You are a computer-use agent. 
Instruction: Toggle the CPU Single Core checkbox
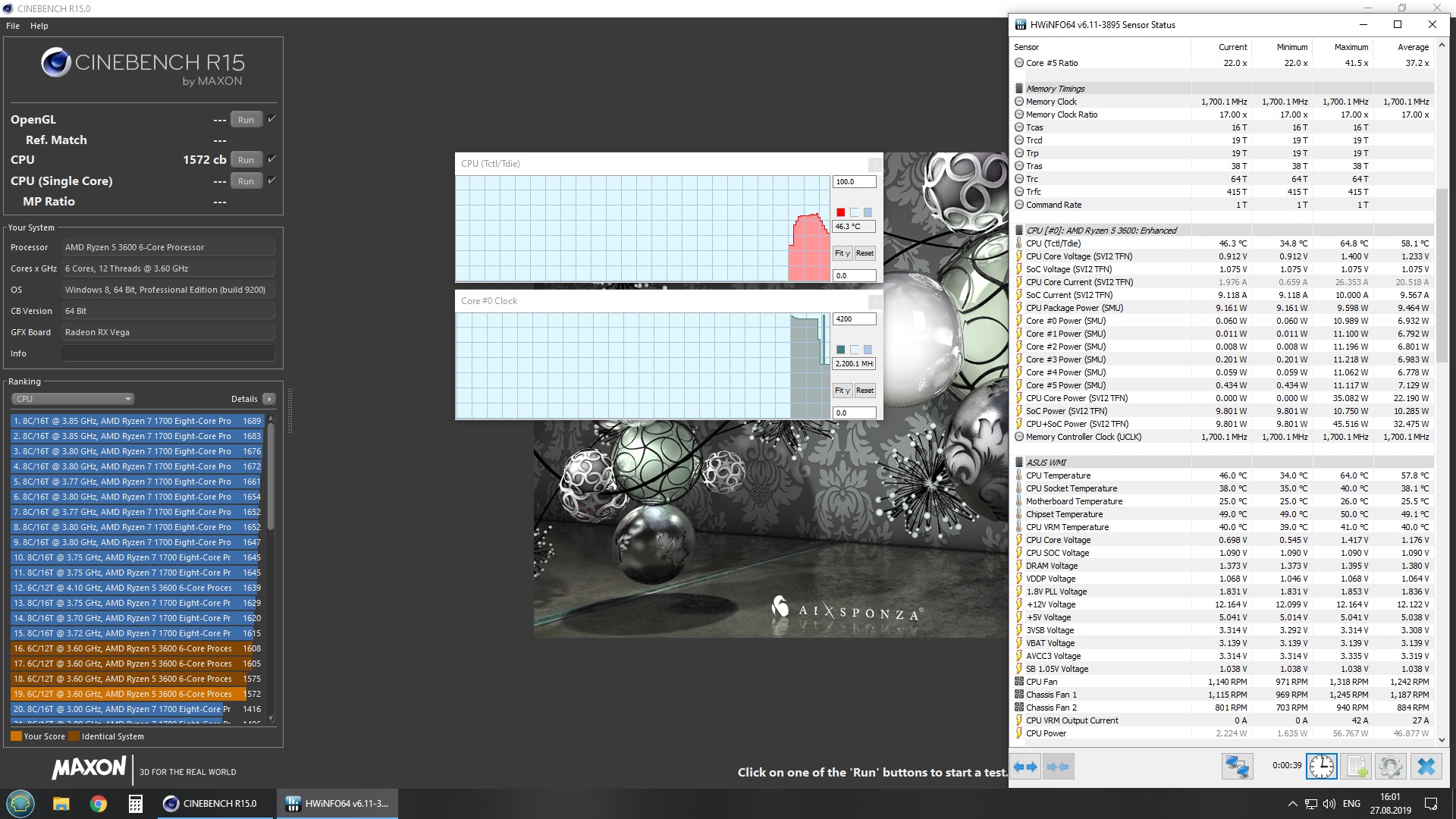click(x=272, y=180)
